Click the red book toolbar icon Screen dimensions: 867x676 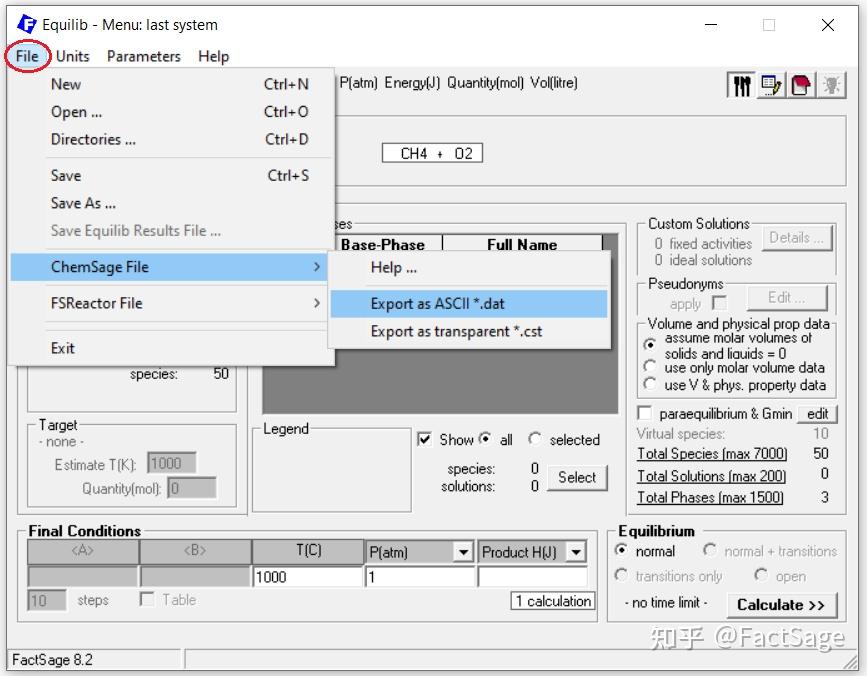pos(801,86)
